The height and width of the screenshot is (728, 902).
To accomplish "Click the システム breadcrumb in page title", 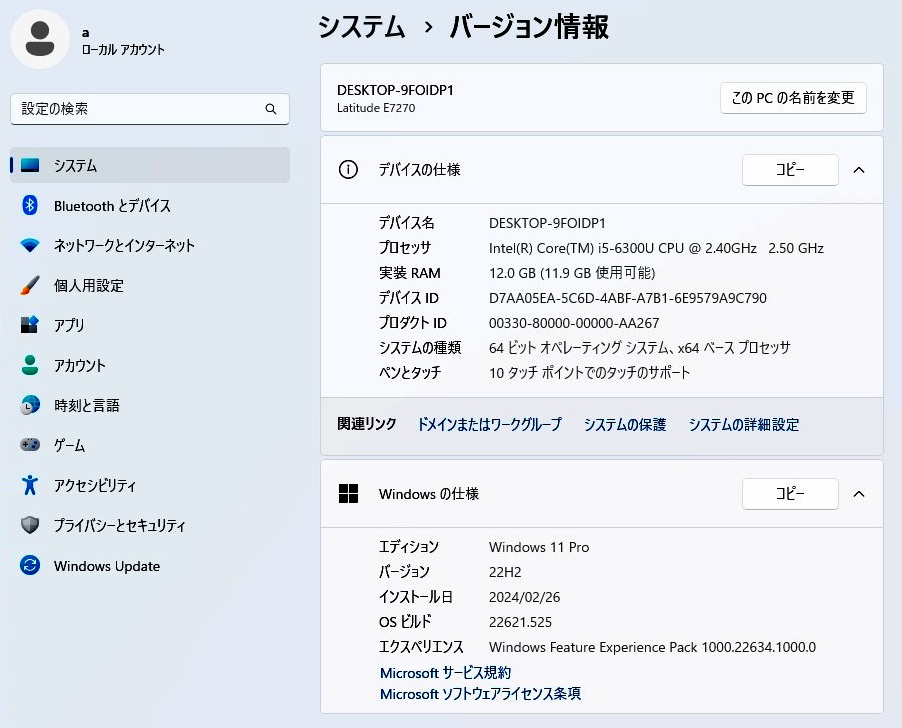I will point(362,27).
